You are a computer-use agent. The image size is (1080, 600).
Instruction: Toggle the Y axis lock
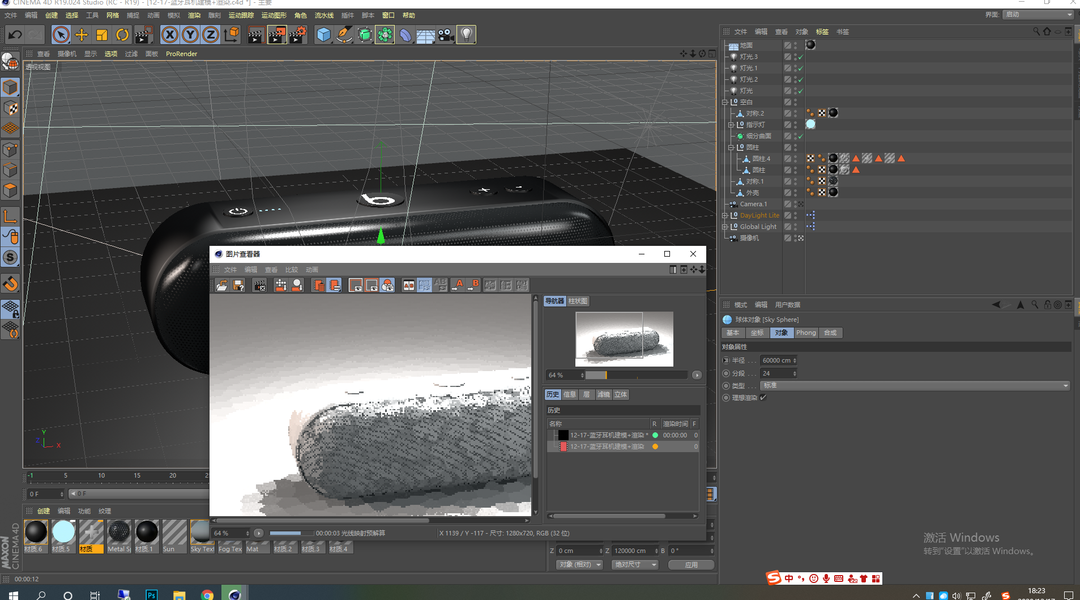point(190,34)
